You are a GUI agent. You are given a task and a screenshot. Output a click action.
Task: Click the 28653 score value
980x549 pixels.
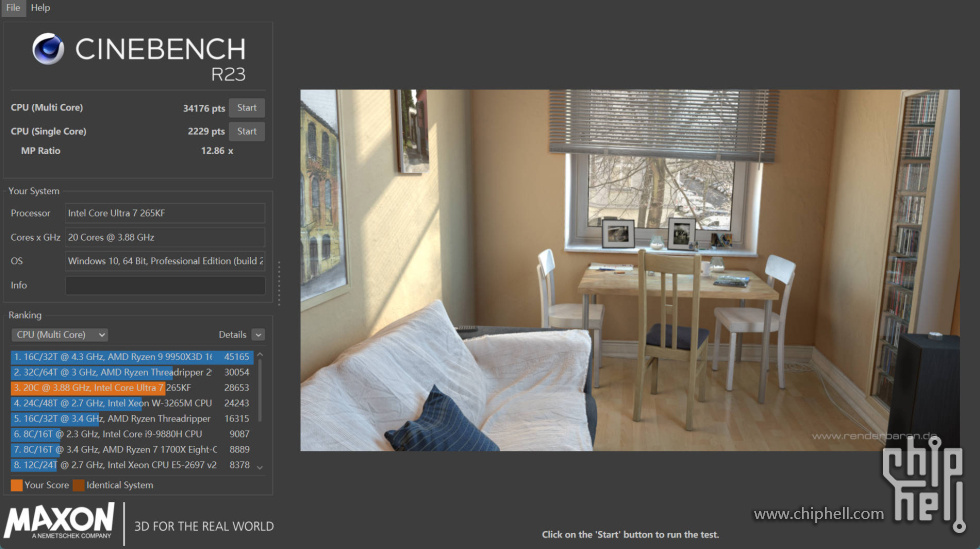pyautogui.click(x=237, y=388)
